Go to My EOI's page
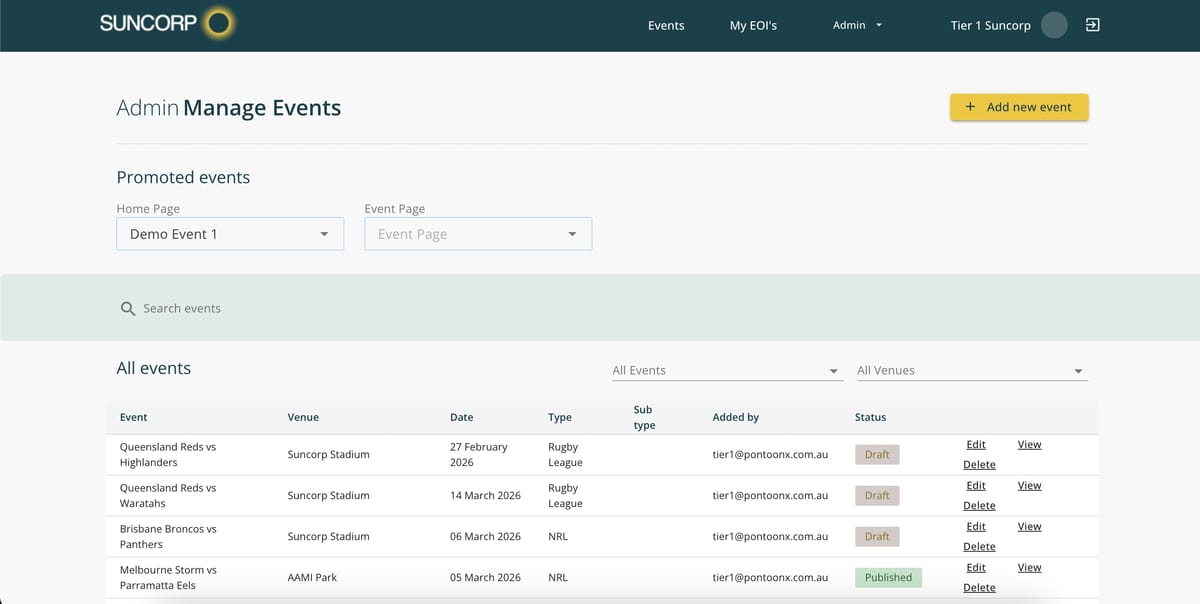The image size is (1200, 604). (x=753, y=25)
